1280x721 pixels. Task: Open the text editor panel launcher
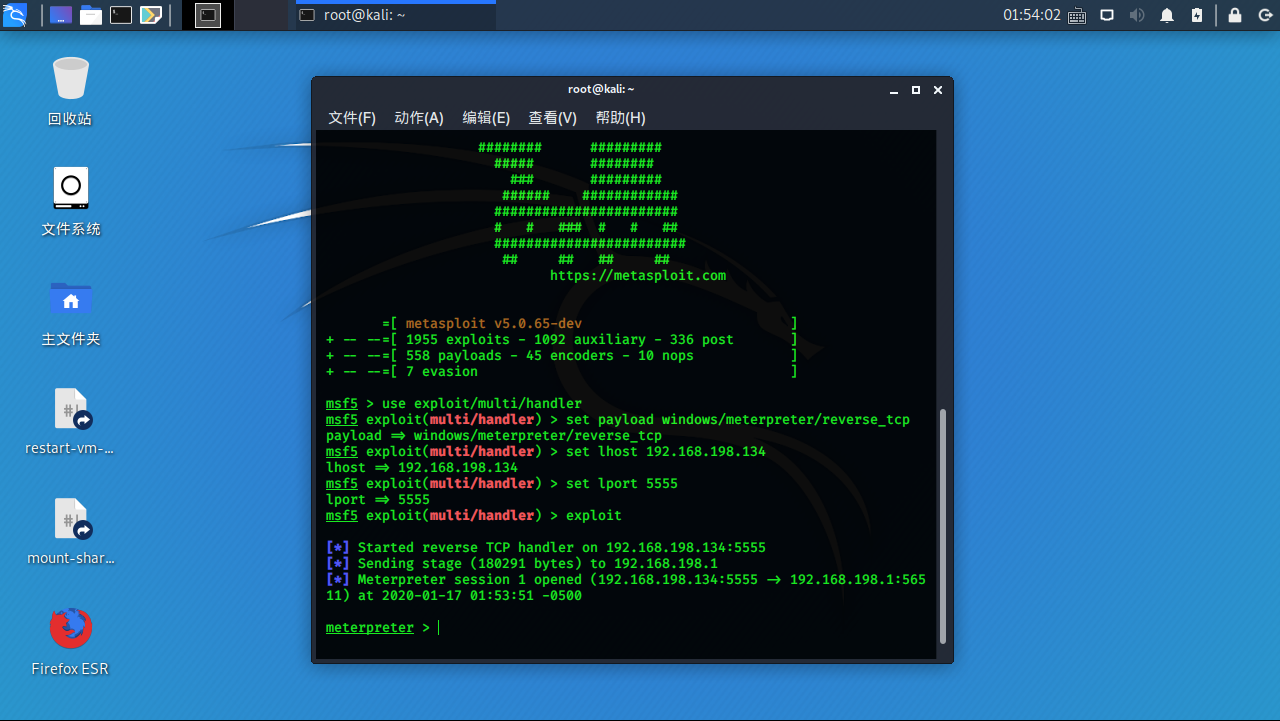pos(151,15)
